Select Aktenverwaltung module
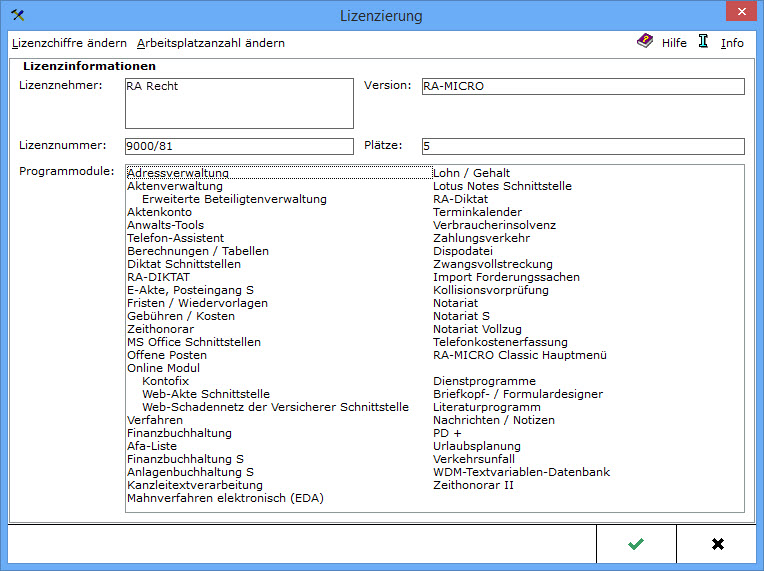The width and height of the screenshot is (764, 571). (175, 186)
